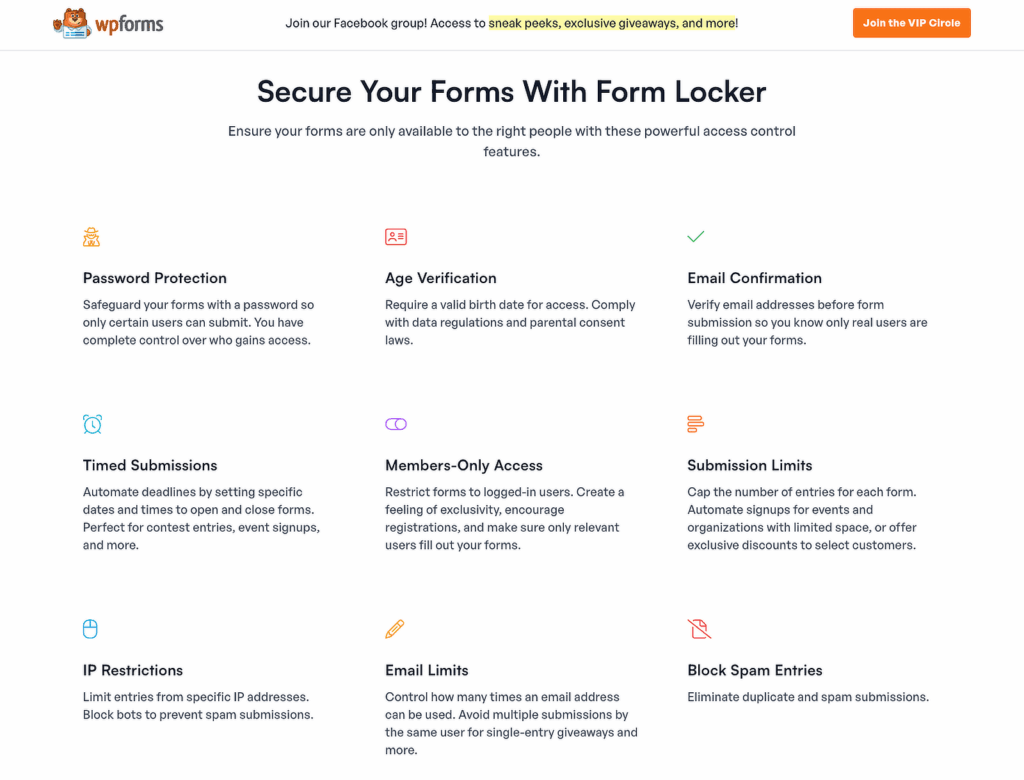The image size is (1024, 780).
Task: Click the Email Confirmation green checkmark icon
Action: pos(696,237)
